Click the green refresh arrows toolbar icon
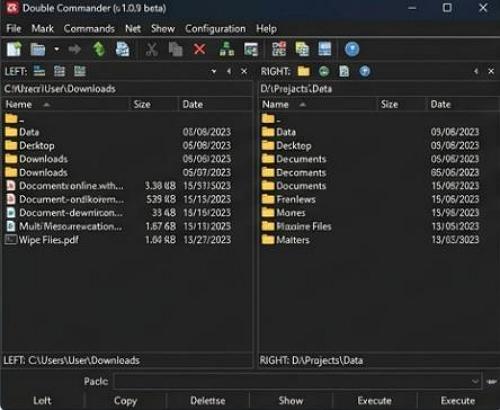Screen dimensions: 500x410 click(99, 49)
